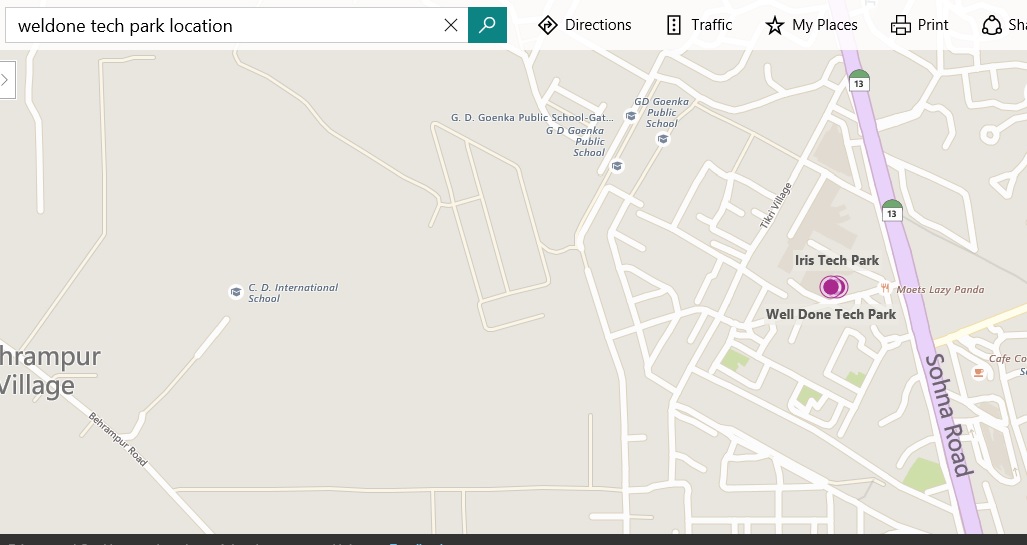The width and height of the screenshot is (1027, 545).
Task: Toggle the Traffic layer on the map
Action: pos(698,25)
